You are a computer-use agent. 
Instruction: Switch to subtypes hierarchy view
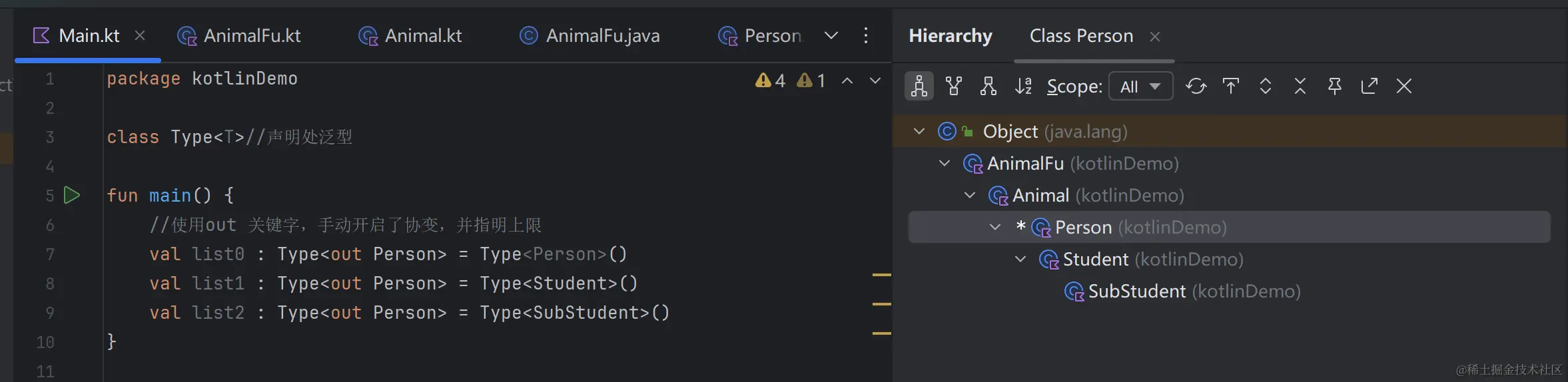coord(988,87)
